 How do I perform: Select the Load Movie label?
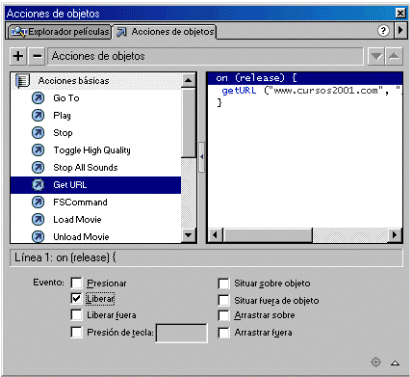point(77,219)
